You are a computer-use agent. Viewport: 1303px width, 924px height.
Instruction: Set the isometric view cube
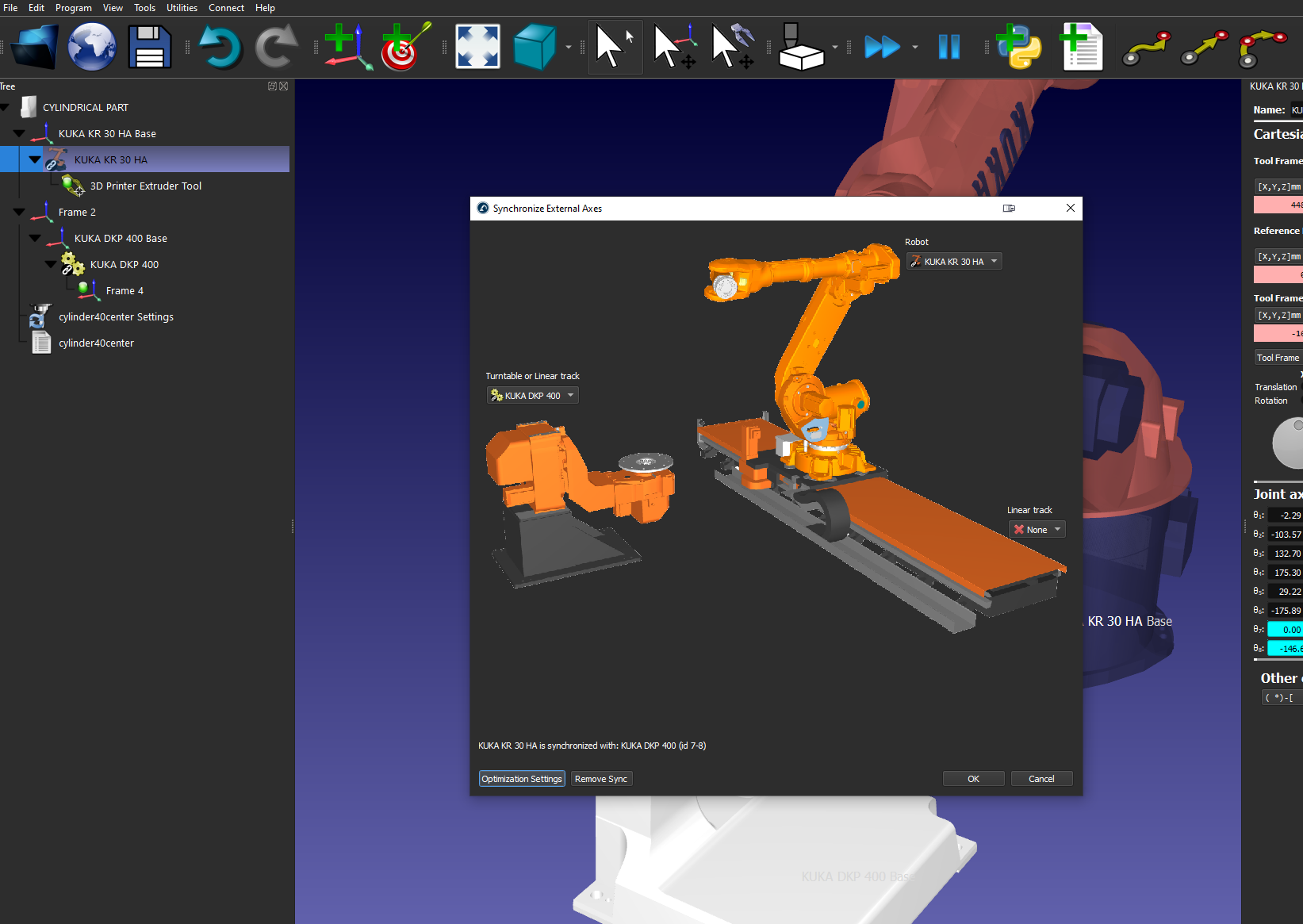(x=535, y=47)
